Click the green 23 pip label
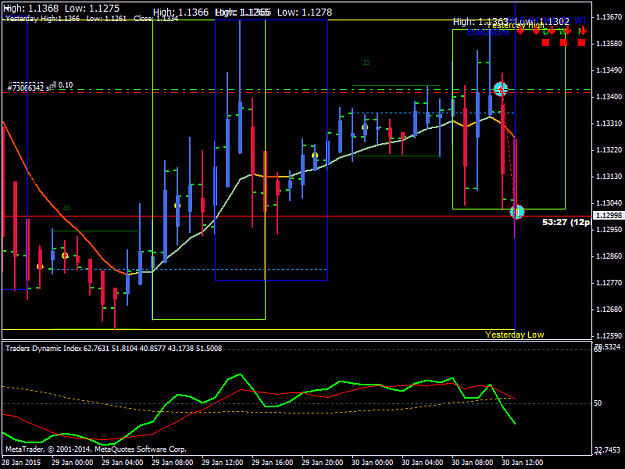Screen dimensions: 625x469 (x=366, y=63)
